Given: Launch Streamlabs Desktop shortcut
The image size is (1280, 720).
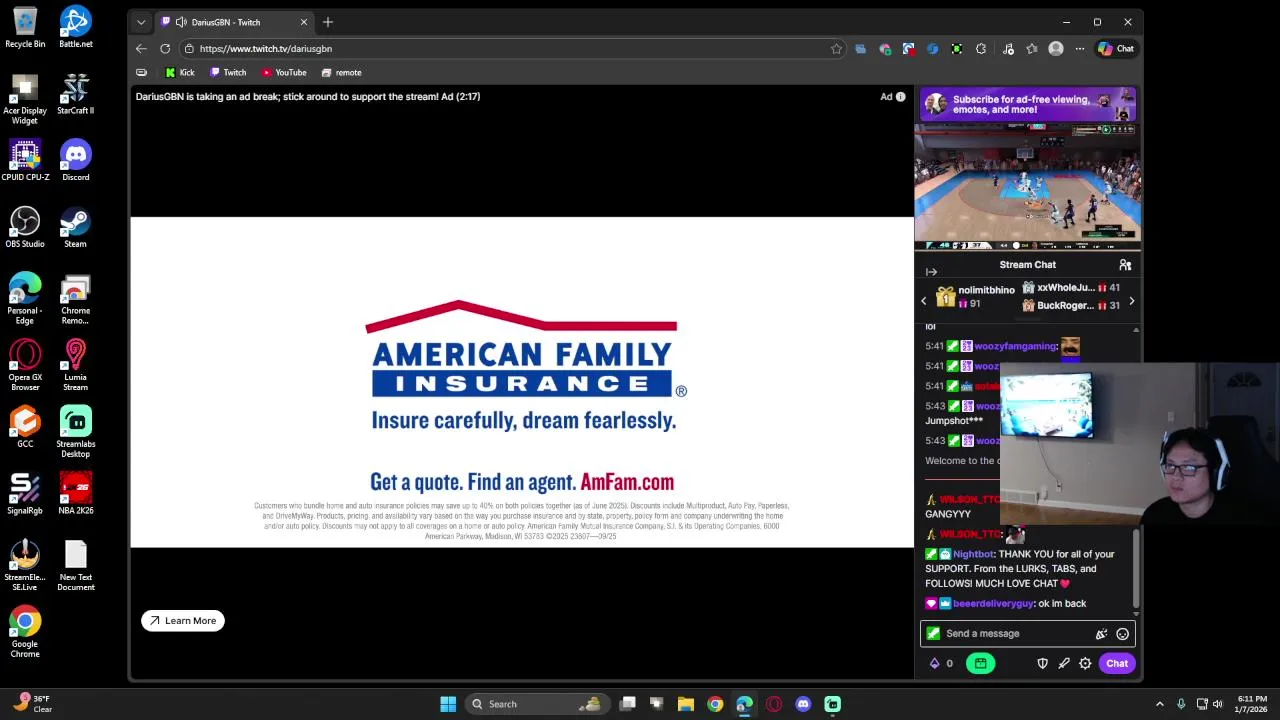Looking at the screenshot, I should (x=75, y=432).
